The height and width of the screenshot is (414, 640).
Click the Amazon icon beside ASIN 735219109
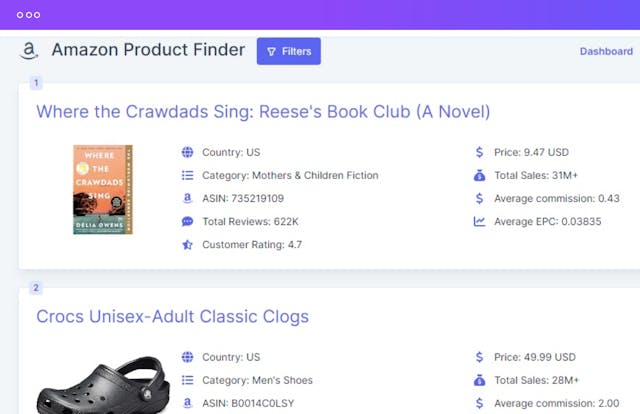click(187, 199)
